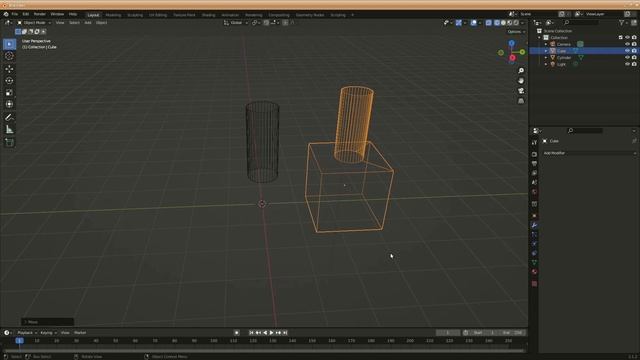
Task: Select the Scale tool
Action: pyautogui.click(x=9, y=93)
